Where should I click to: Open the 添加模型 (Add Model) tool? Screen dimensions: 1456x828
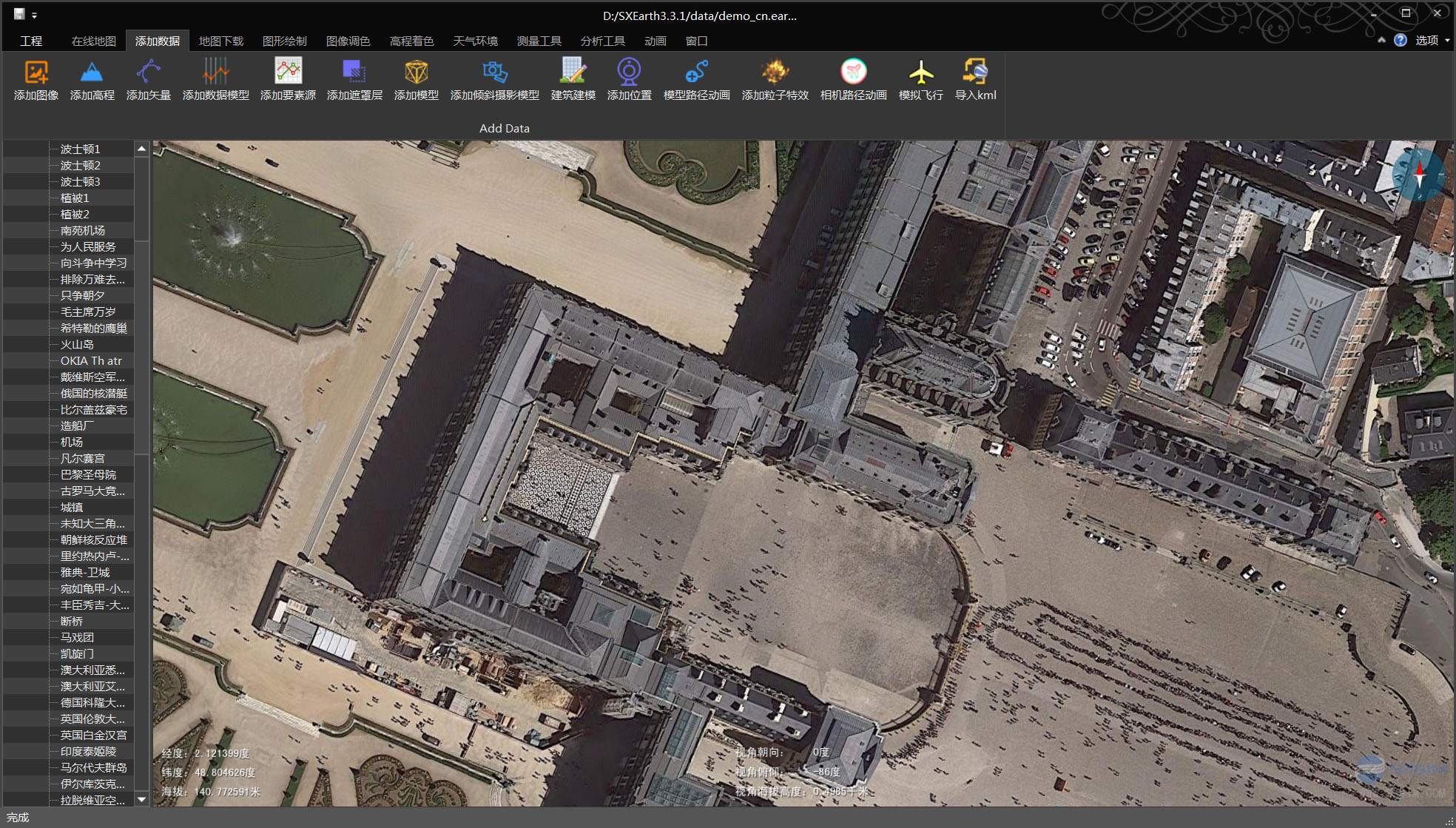[416, 80]
